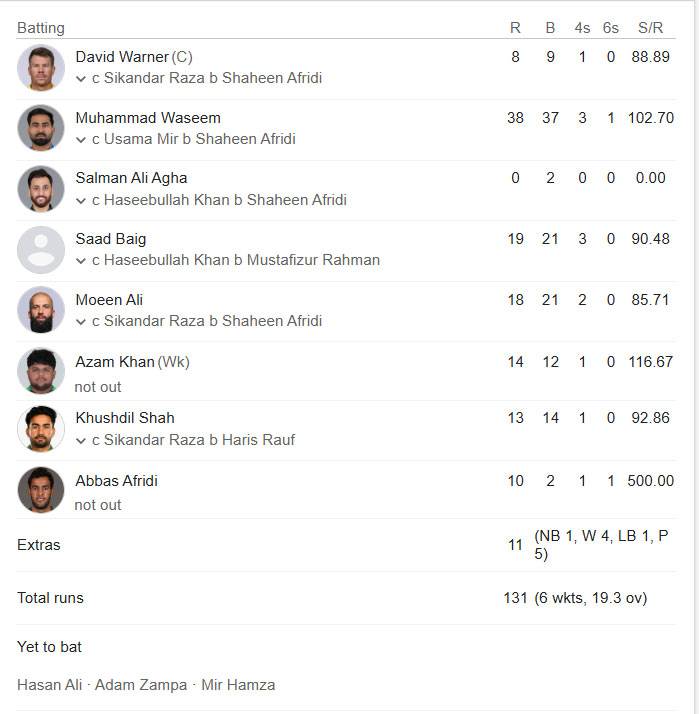This screenshot has height=714, width=699.
Task: Select Khushdil Shah's profile picture
Action: pyautogui.click(x=41, y=429)
